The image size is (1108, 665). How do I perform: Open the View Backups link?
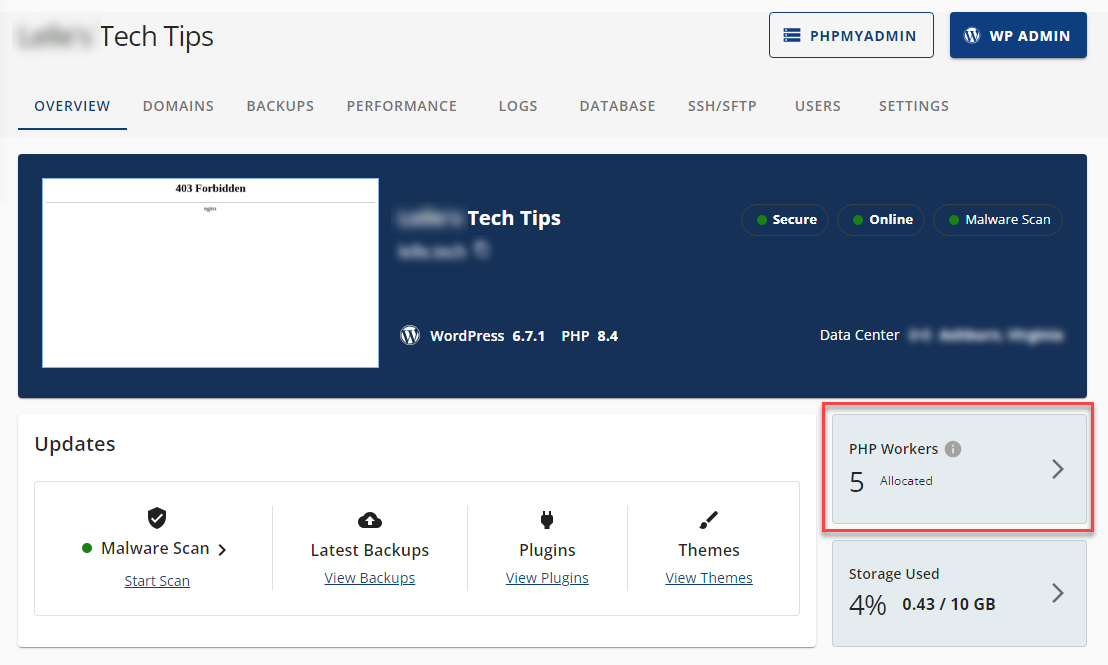coord(370,578)
